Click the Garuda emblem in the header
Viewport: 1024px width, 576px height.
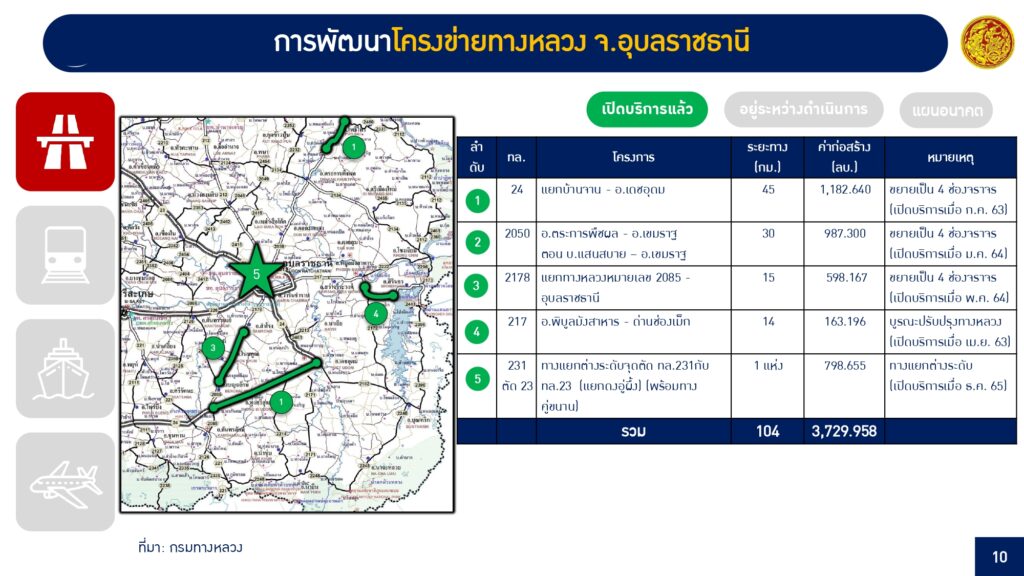986,43
